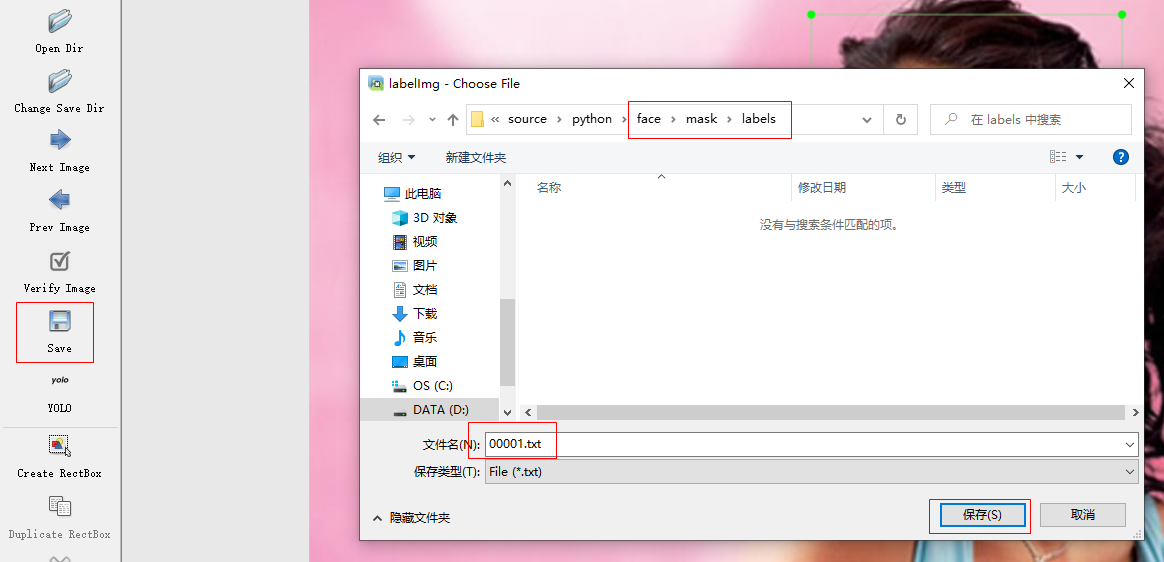
Task: Click the view layout icon
Action: point(1058,157)
